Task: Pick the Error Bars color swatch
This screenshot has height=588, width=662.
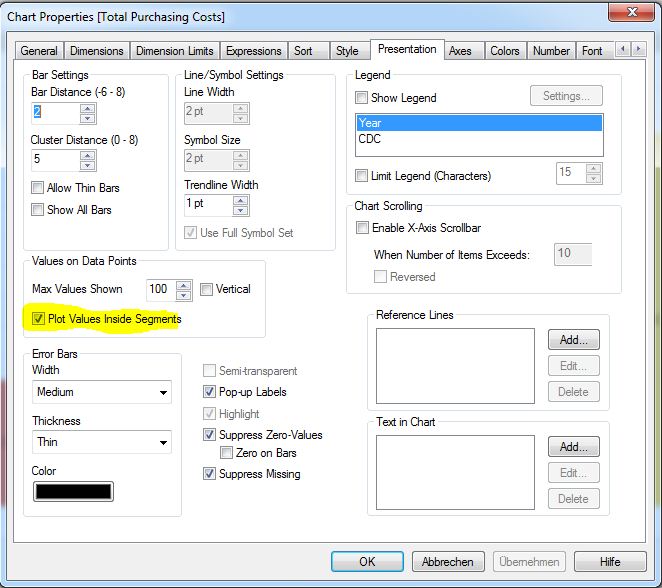Action: point(73,491)
